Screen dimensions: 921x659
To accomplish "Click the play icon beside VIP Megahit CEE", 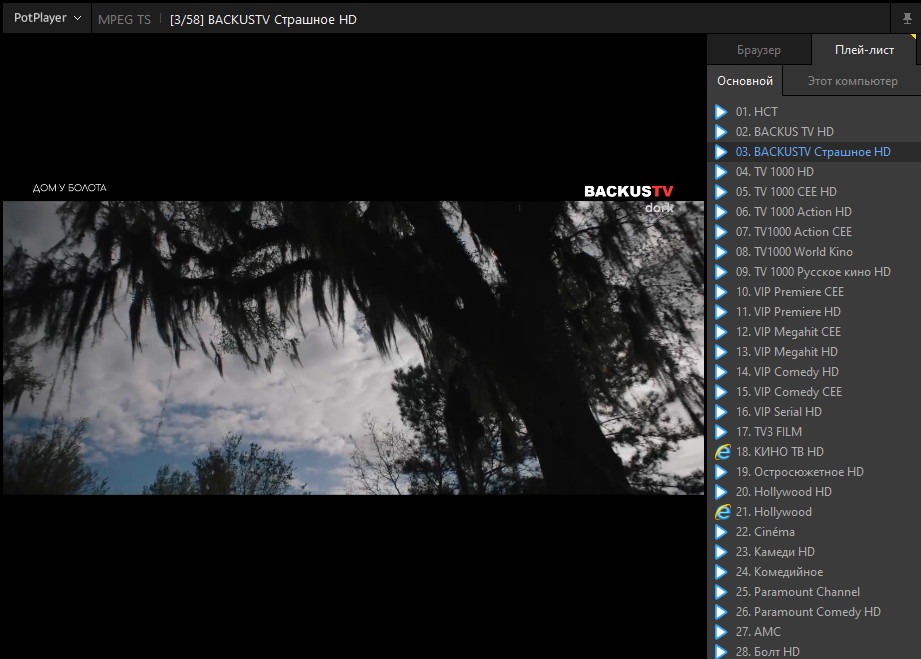I will (x=721, y=331).
